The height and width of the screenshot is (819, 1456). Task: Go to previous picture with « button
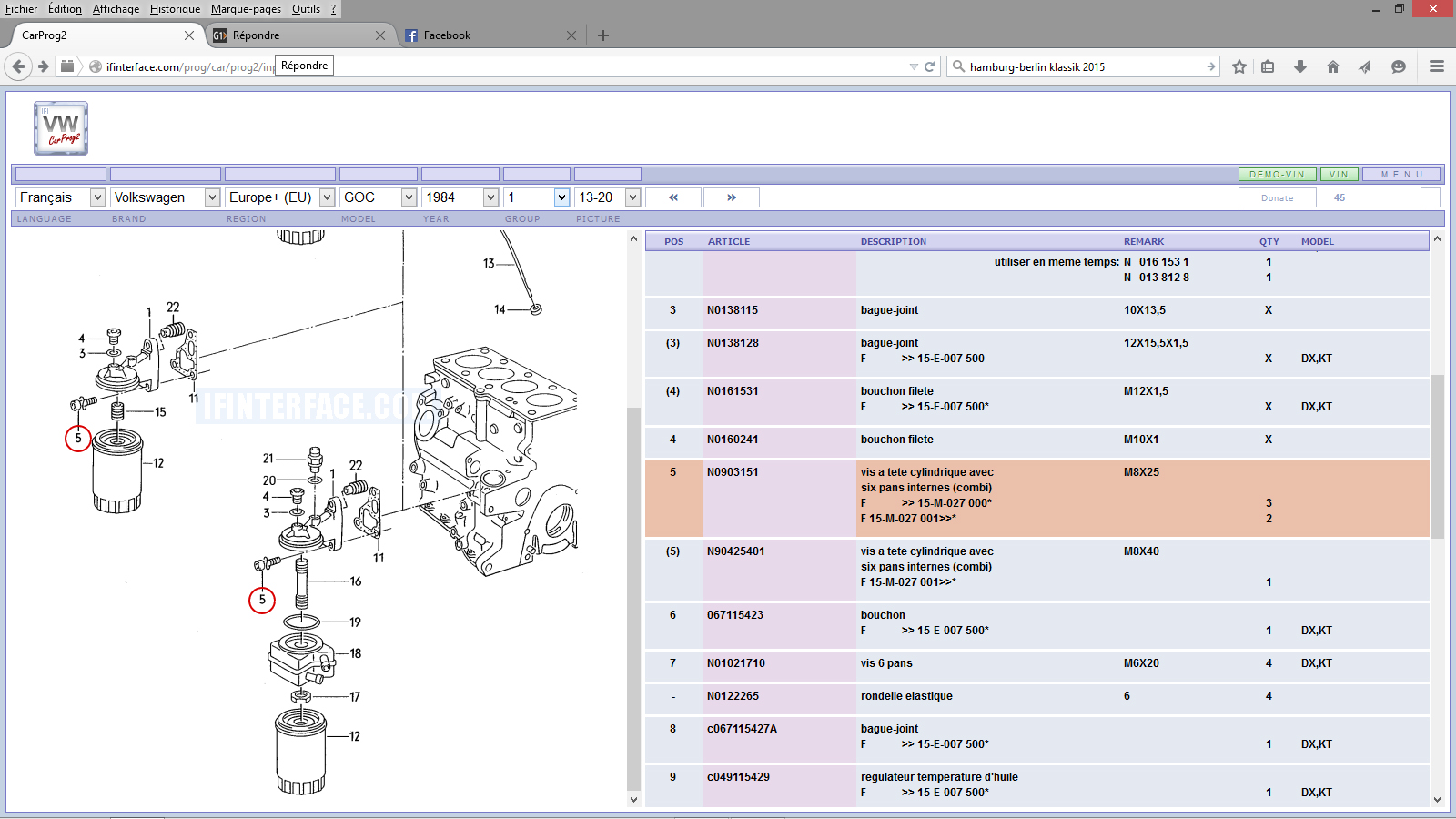673,197
